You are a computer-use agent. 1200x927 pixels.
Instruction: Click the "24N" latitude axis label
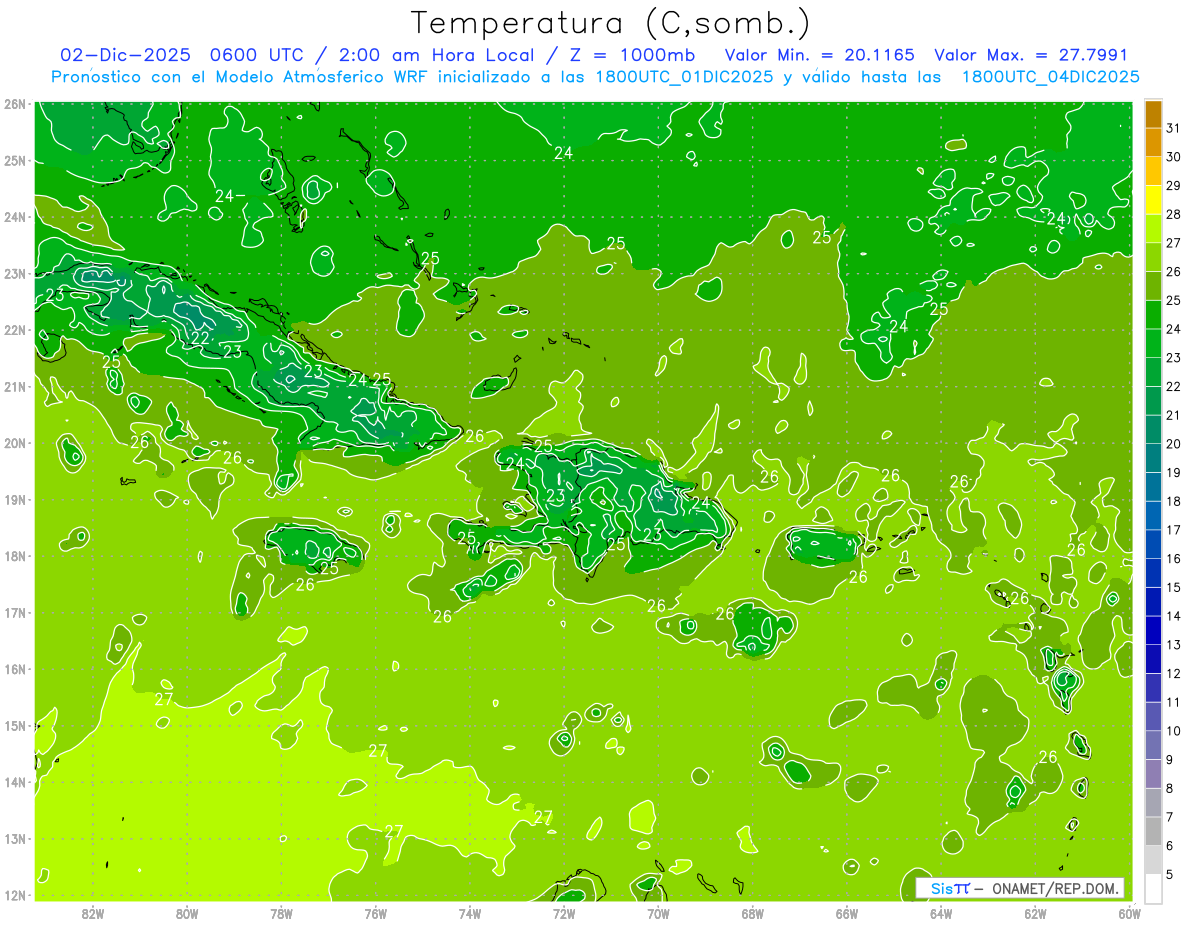pos(14,217)
